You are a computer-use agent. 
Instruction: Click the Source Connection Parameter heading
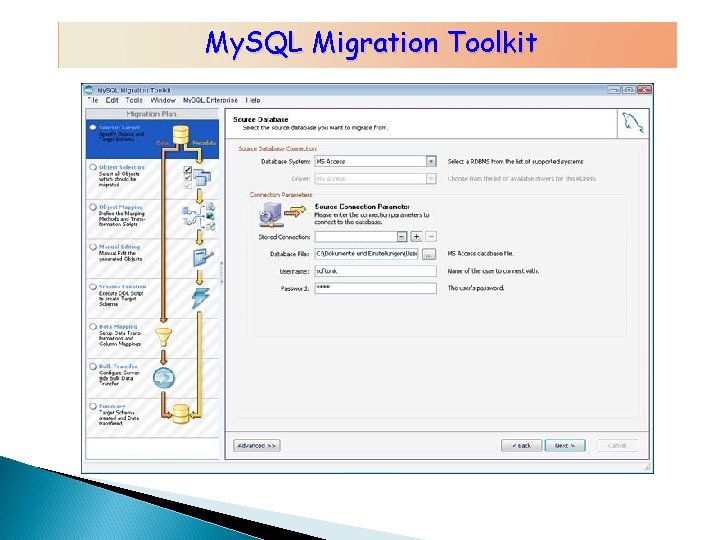click(362, 207)
